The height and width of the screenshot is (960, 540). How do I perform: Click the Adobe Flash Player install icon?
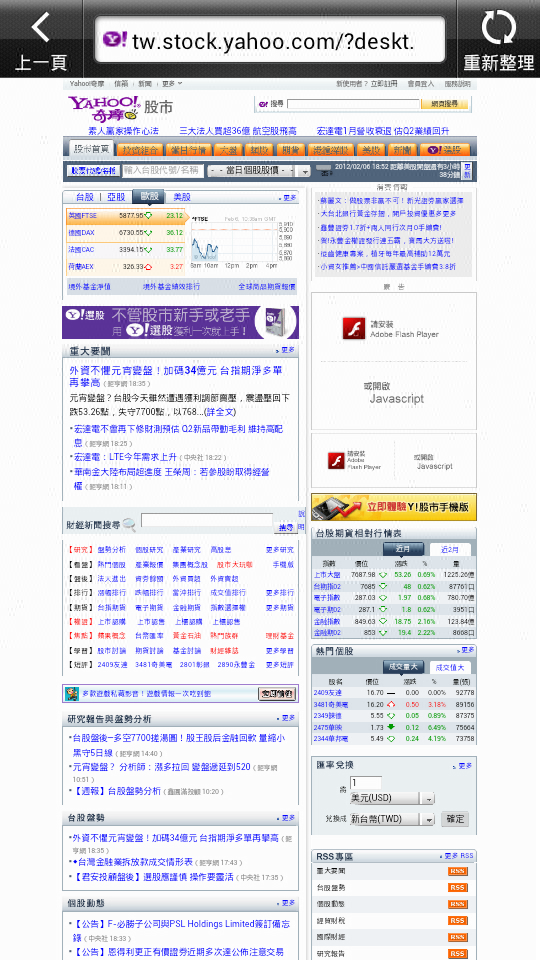click(x=354, y=329)
